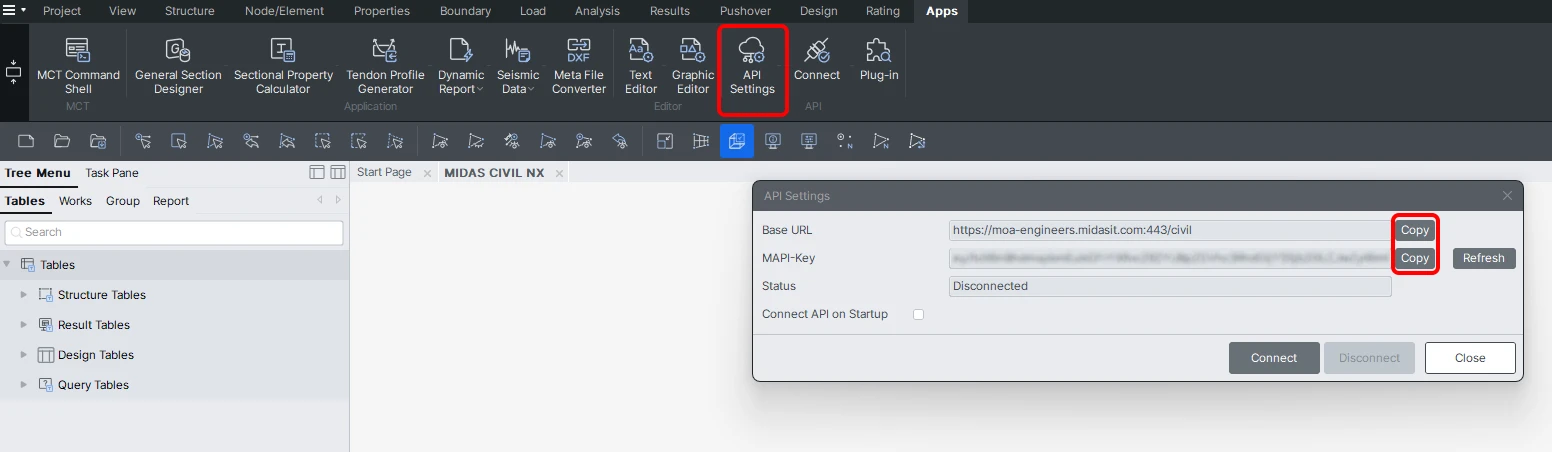
Task: Click Refresh beside the MAPI-Key field
Action: click(x=1484, y=258)
